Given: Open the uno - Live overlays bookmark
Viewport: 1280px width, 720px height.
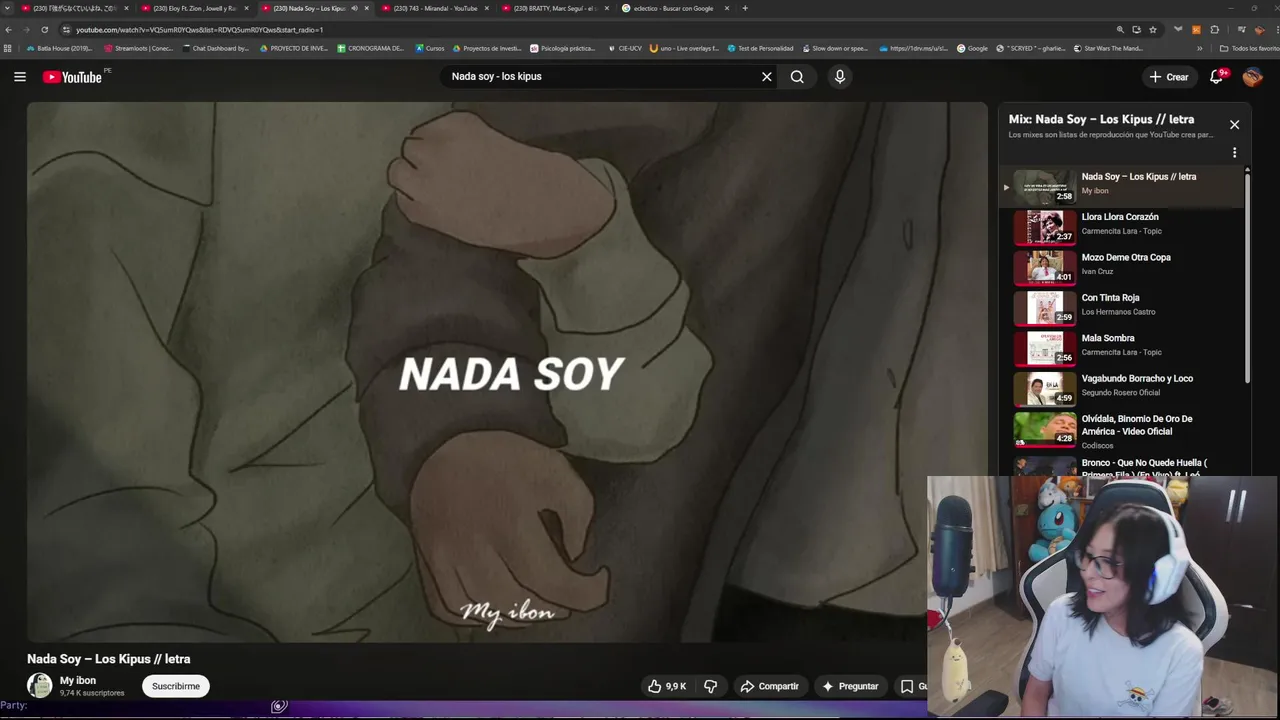Looking at the screenshot, I should tap(684, 48).
